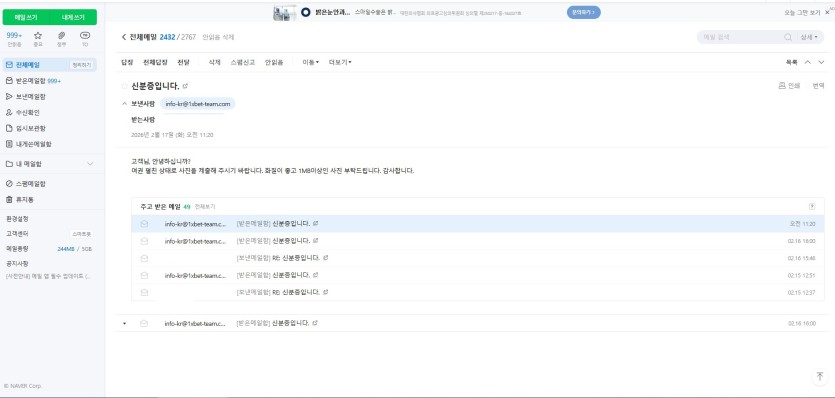Open the 메일쓰기 compose button
The height and width of the screenshot is (398, 835).
click(x=26, y=17)
